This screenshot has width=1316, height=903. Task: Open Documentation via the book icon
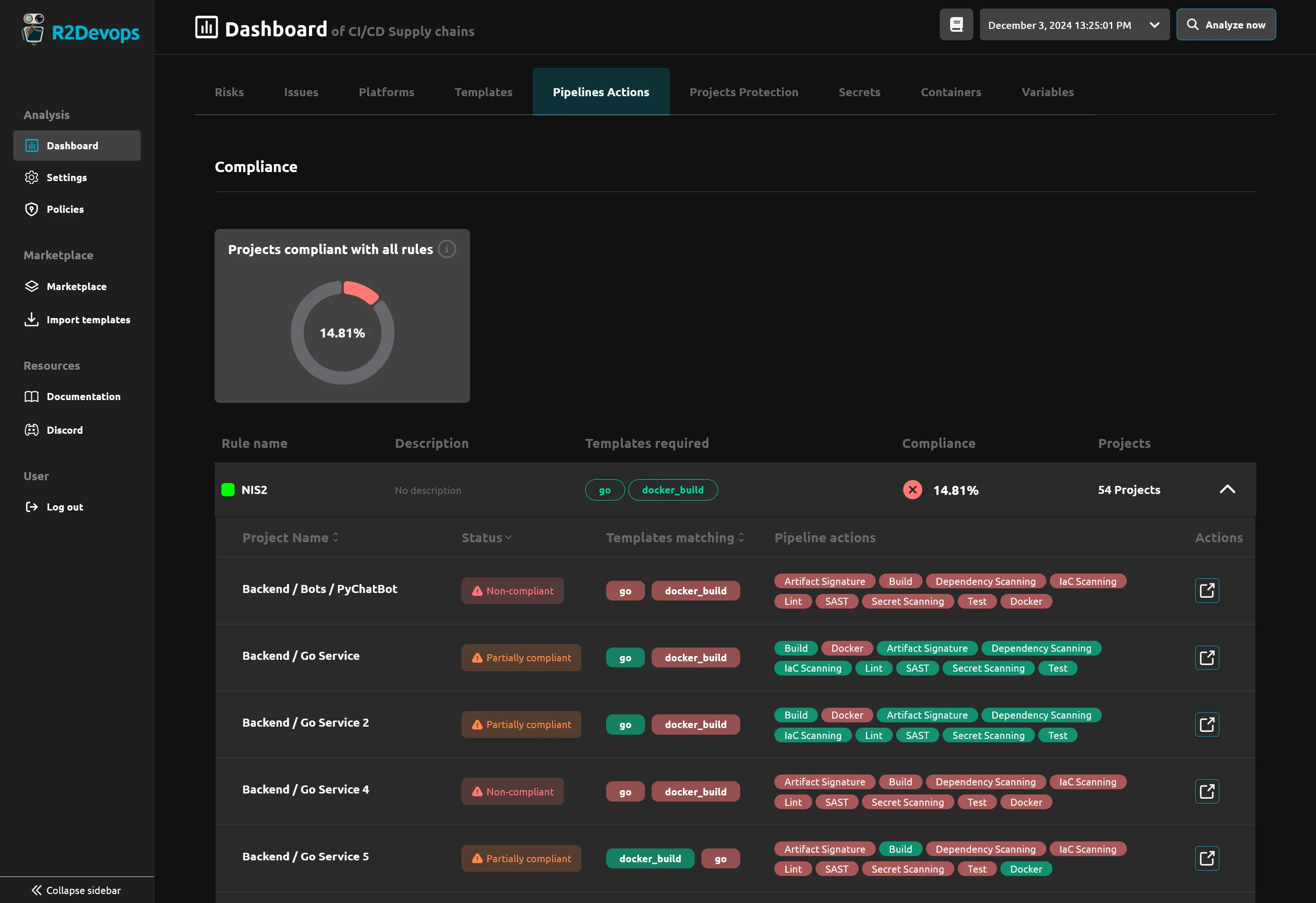pos(32,397)
